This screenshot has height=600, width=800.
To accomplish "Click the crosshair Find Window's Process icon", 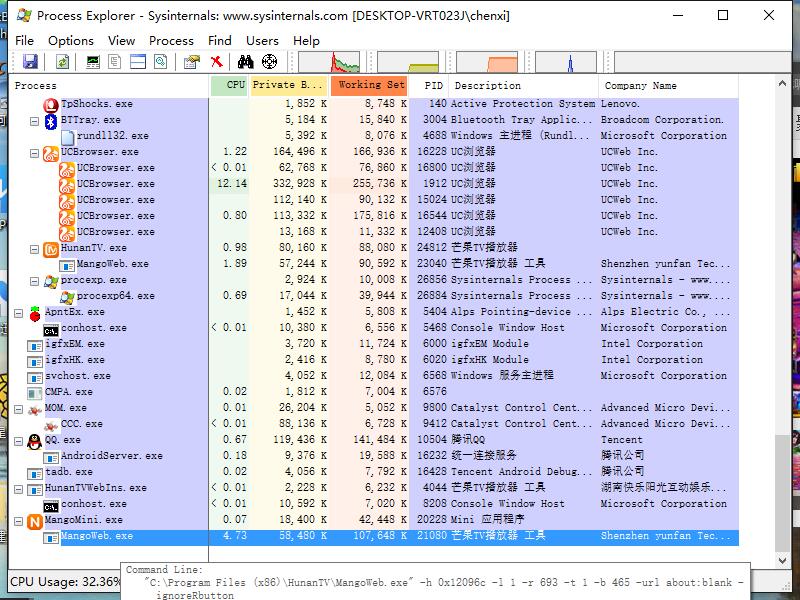I will tap(269, 62).
